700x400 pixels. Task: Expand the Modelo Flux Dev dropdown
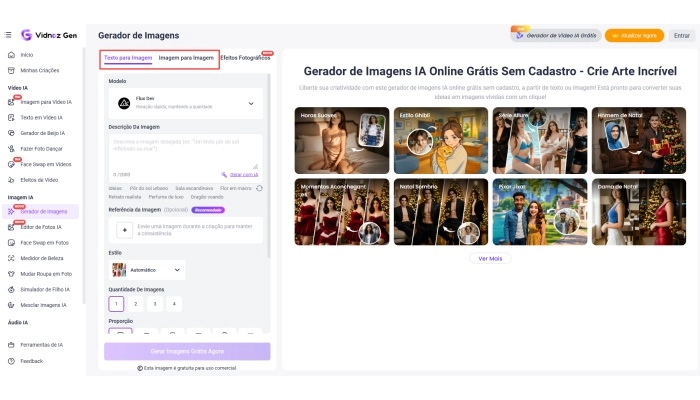[x=185, y=103]
